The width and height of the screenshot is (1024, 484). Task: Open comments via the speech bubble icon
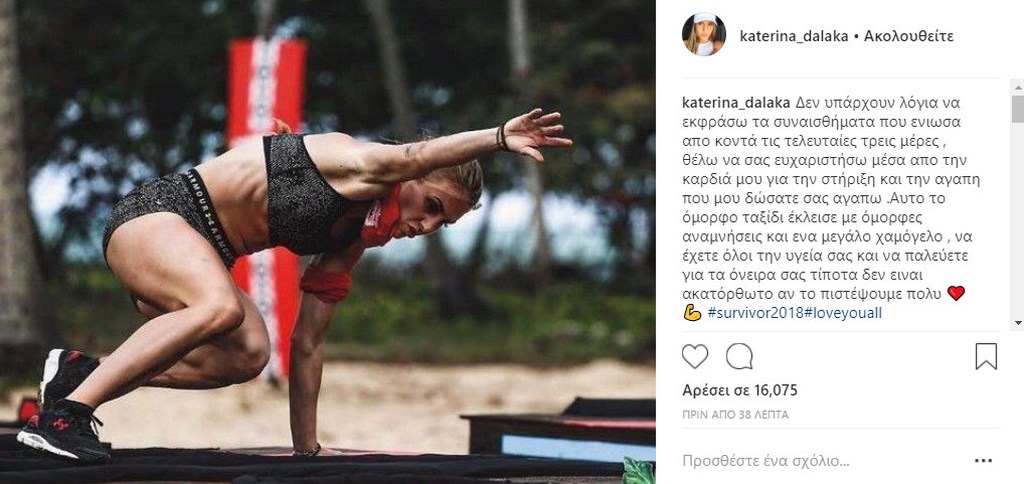739,357
